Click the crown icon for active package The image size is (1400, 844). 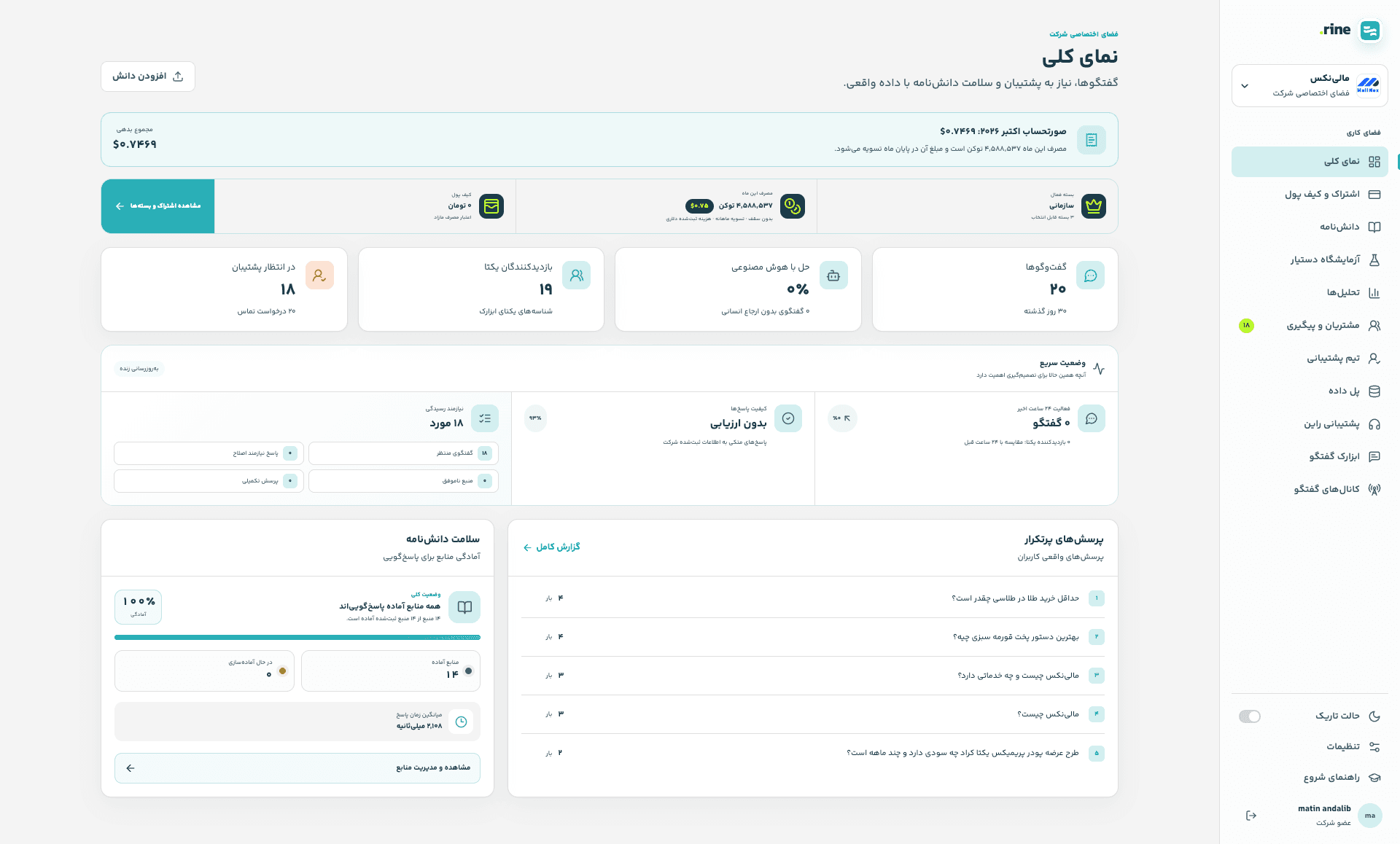(1093, 206)
